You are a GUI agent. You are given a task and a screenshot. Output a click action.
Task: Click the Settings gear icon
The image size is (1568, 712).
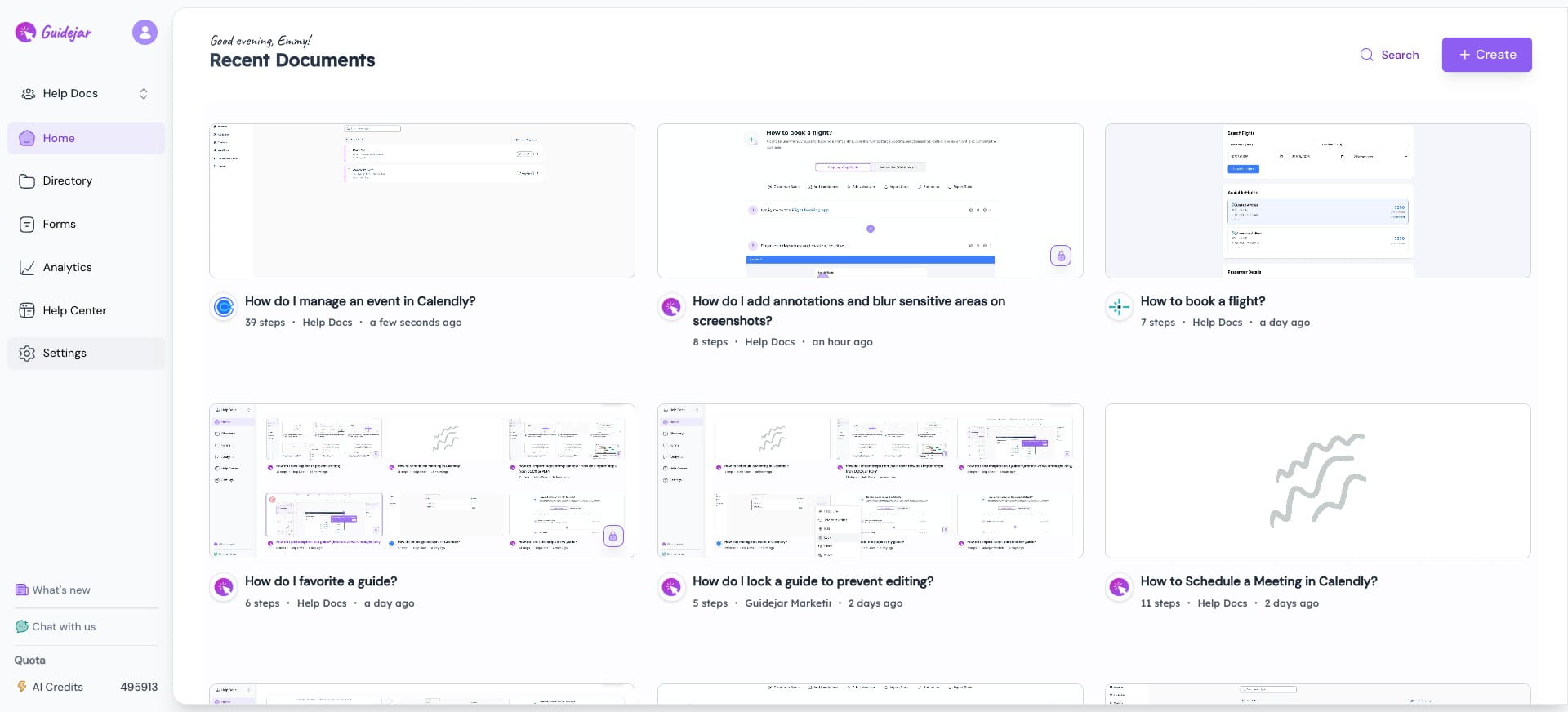[x=27, y=354]
